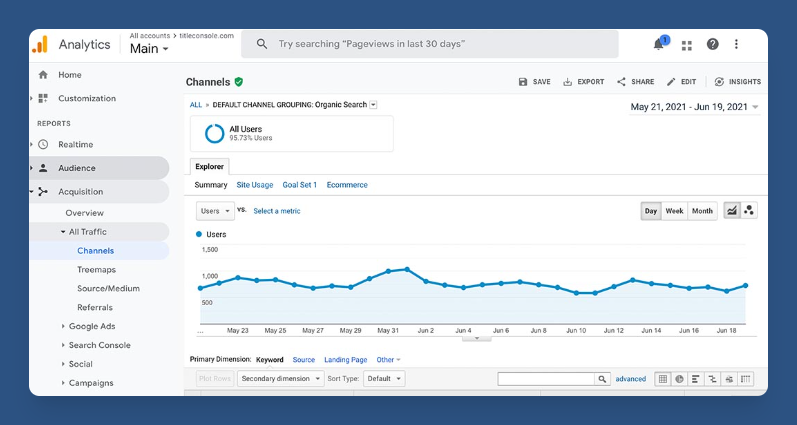Screen dimensions: 797x425
Task: Switch to motion chart bubbles icon
Action: tap(749, 211)
